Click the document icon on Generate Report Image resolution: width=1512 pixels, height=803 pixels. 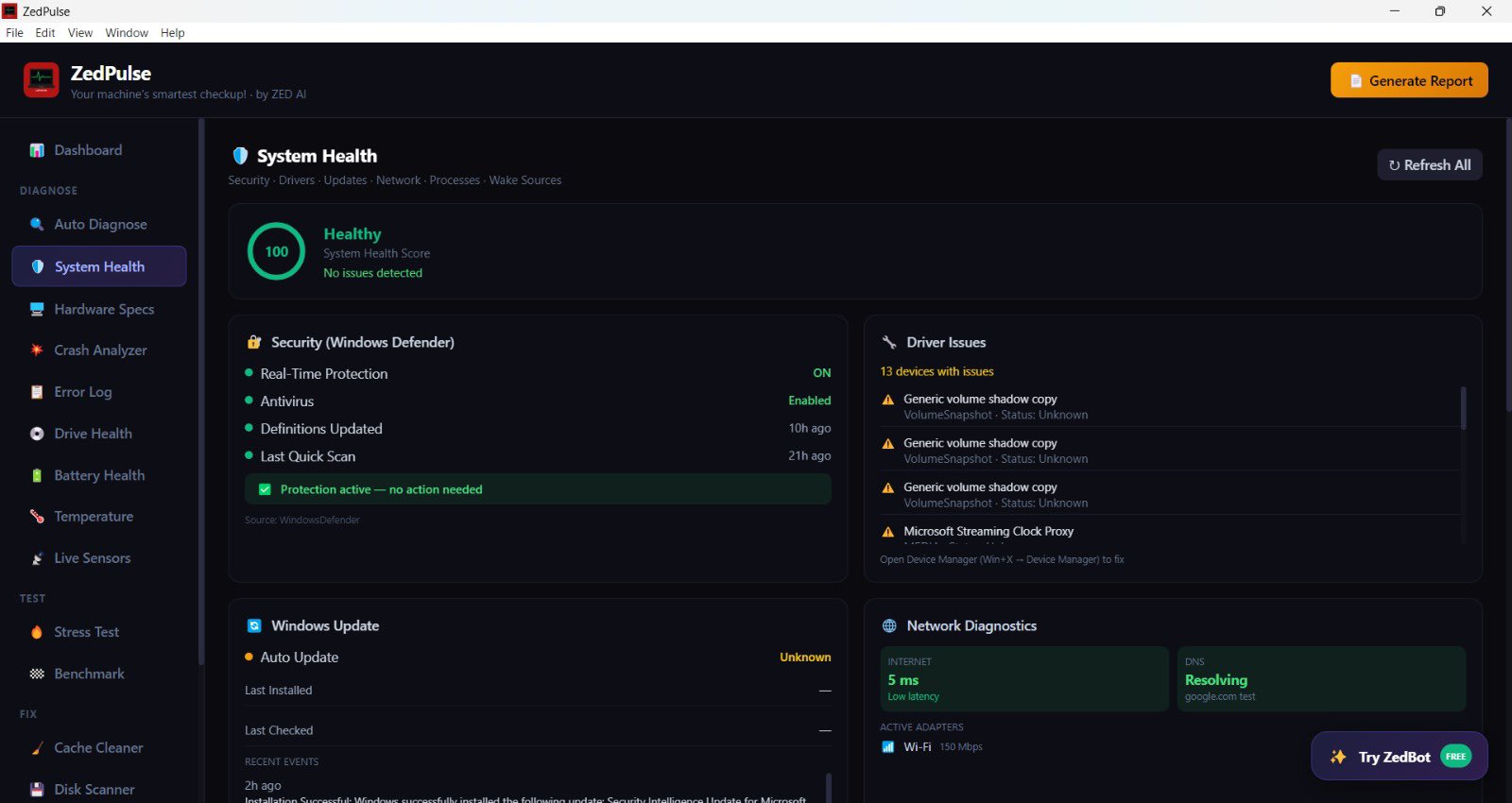pyautogui.click(x=1356, y=81)
